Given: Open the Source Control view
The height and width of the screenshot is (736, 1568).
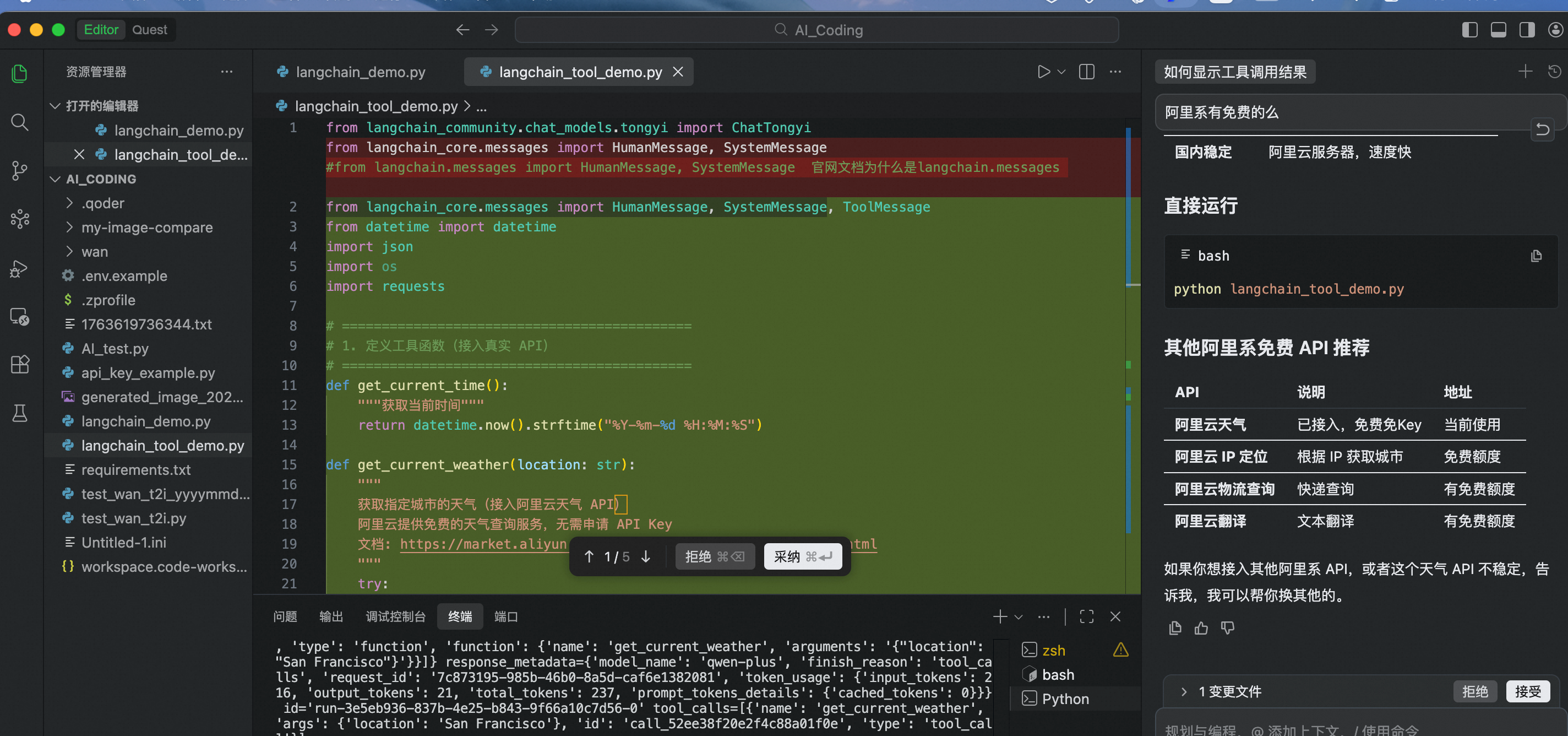Looking at the screenshot, I should (19, 170).
